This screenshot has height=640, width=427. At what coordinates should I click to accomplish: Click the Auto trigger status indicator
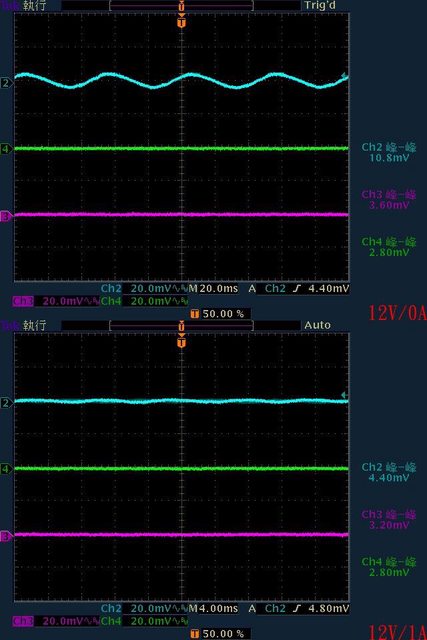[x=317, y=325]
